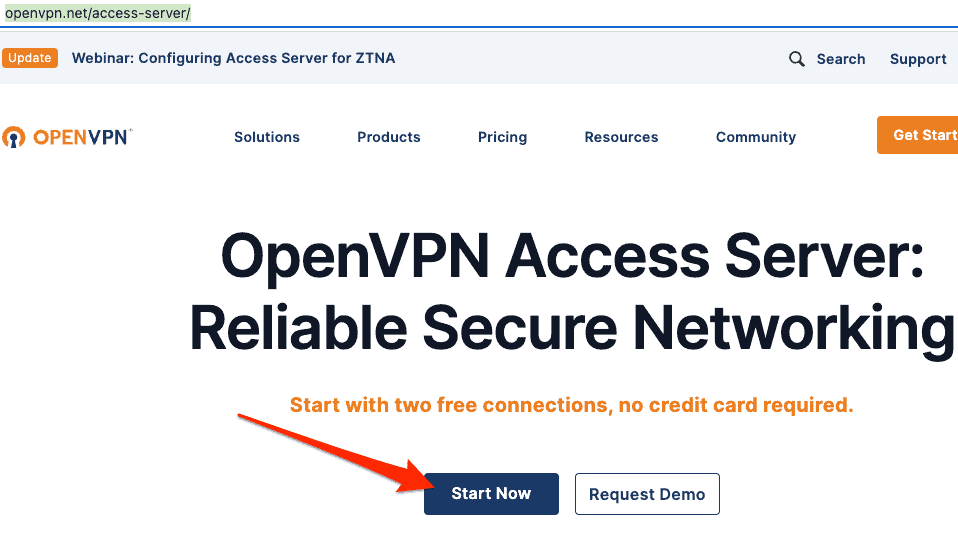Click the orange two free connections tagline
The width and height of the screenshot is (958, 542).
pyautogui.click(x=571, y=405)
